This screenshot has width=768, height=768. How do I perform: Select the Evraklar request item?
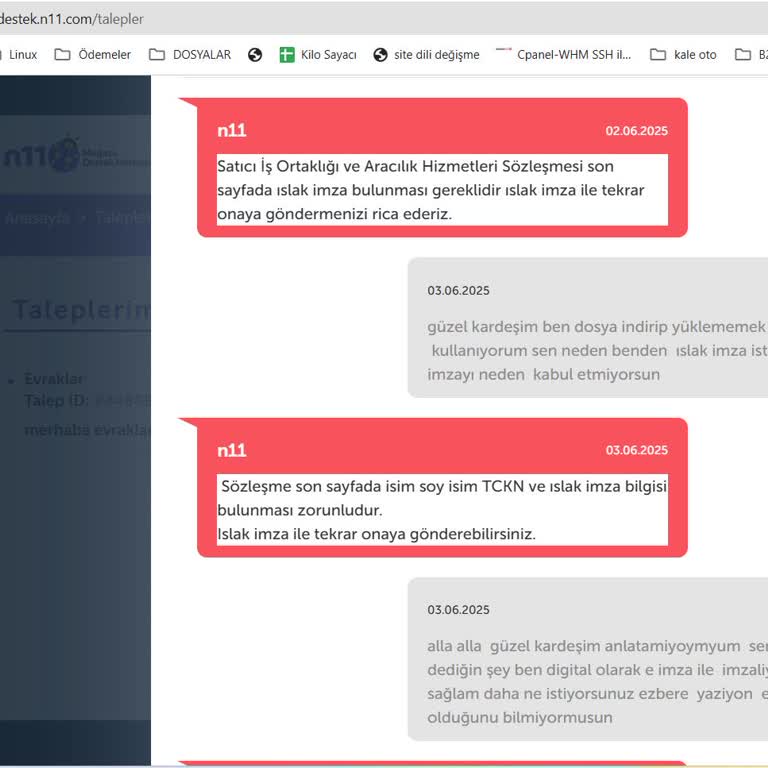(54, 379)
